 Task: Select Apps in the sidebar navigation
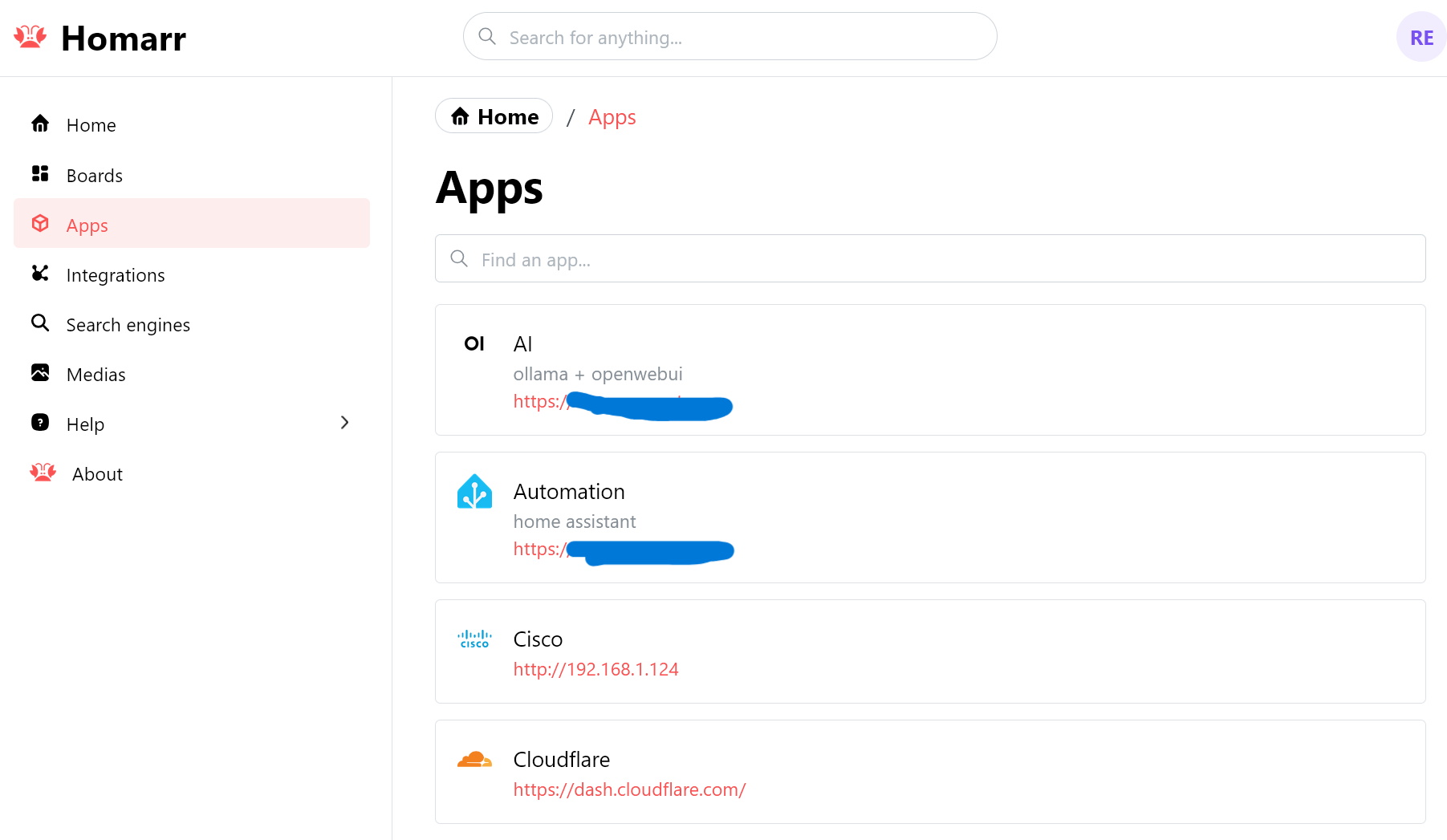pyautogui.click(x=87, y=225)
